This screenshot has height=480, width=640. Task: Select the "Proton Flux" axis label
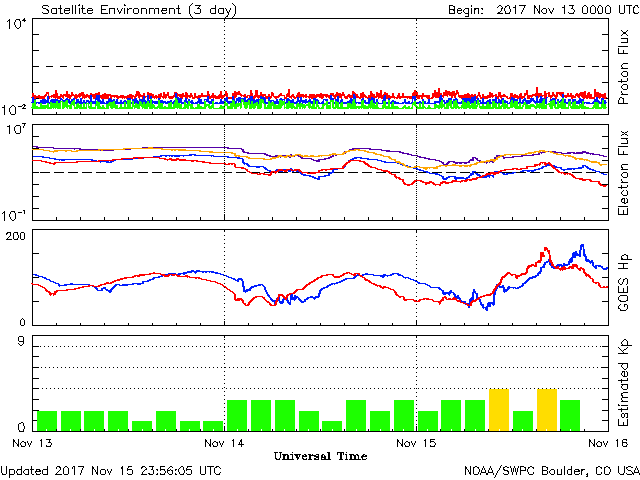click(623, 67)
